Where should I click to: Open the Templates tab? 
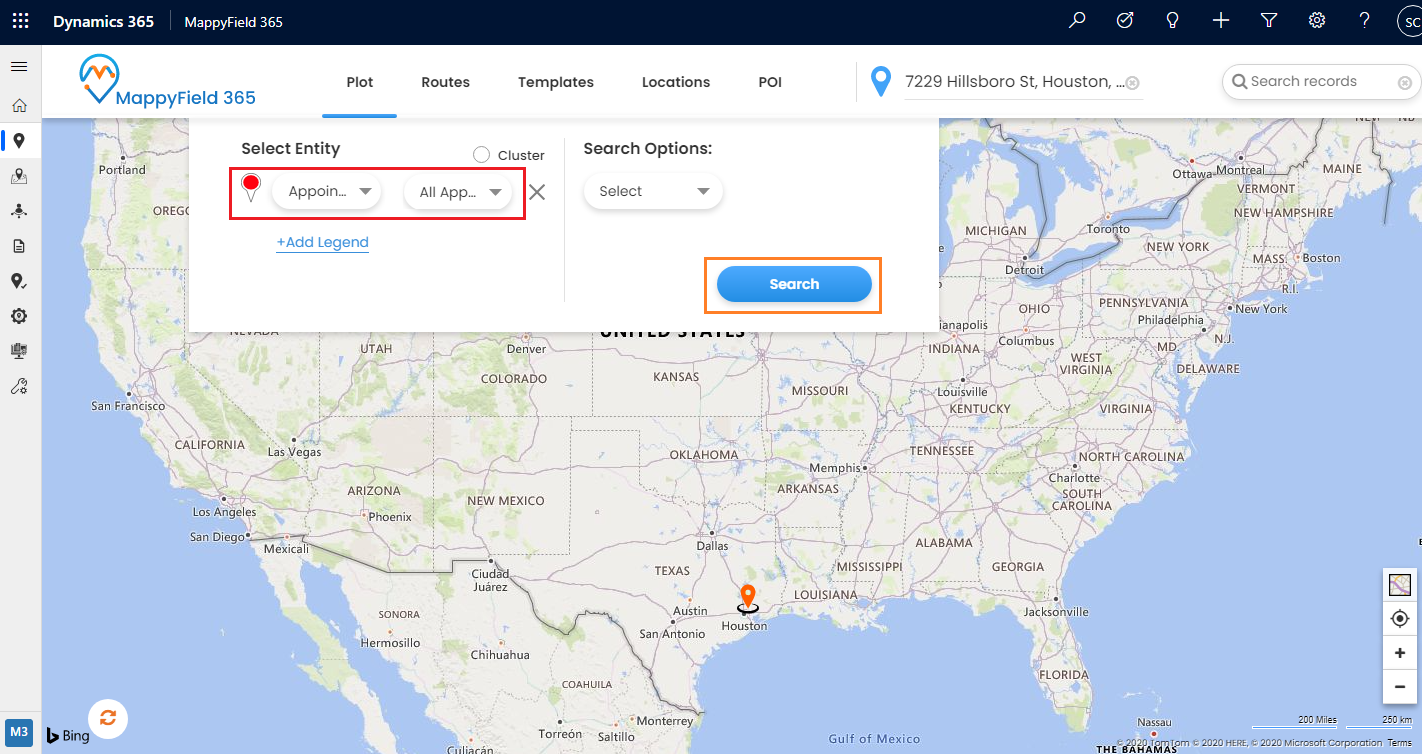coord(556,82)
